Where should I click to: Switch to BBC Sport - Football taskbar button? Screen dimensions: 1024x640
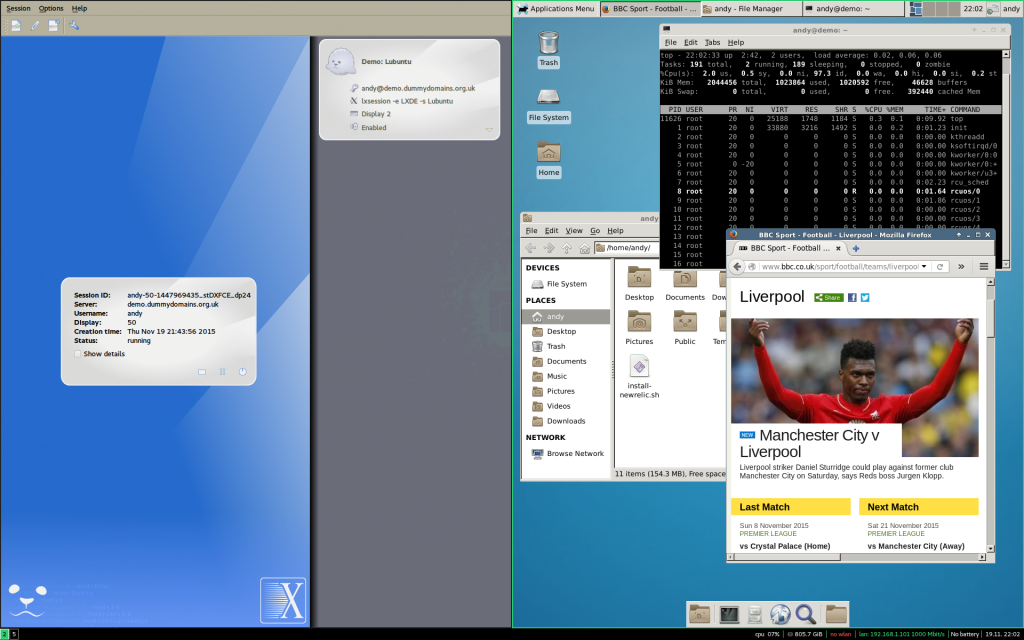[x=648, y=8]
